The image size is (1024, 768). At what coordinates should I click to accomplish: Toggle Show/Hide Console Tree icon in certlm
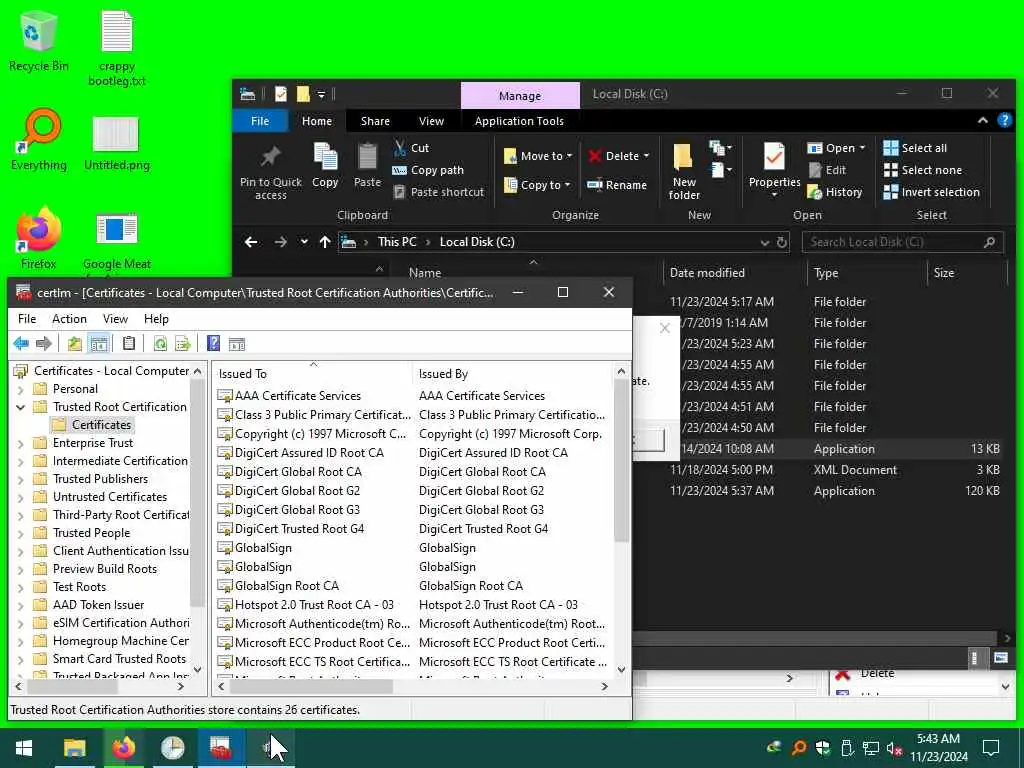click(99, 344)
